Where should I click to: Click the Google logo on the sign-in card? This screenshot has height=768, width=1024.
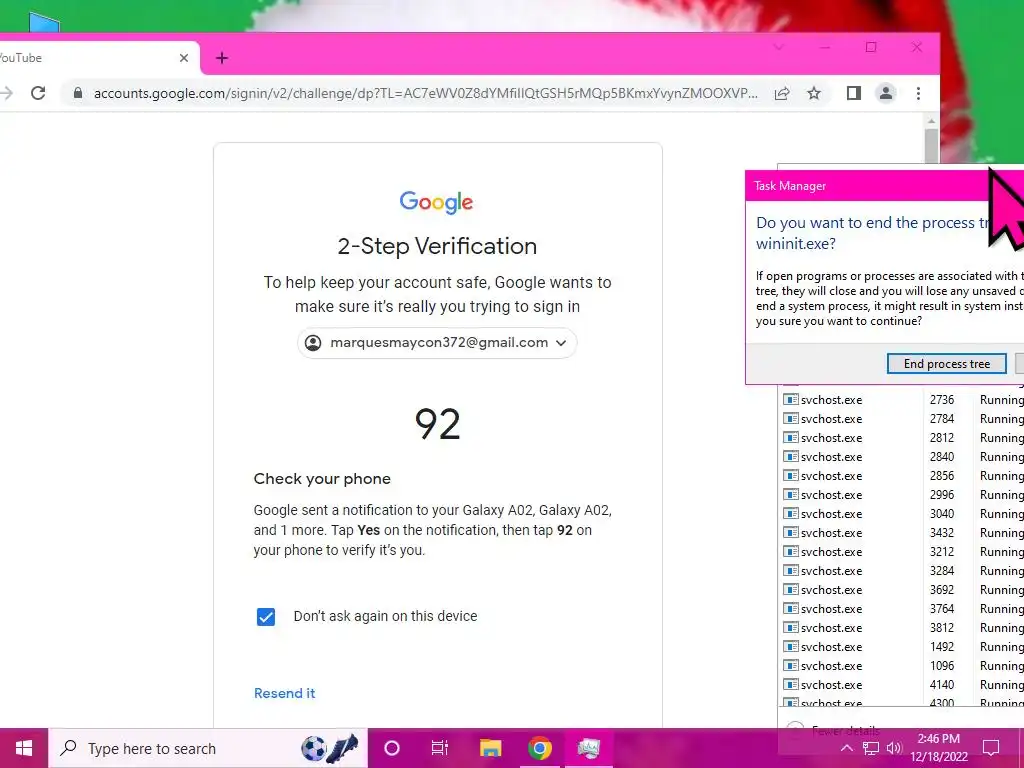[x=436, y=202]
